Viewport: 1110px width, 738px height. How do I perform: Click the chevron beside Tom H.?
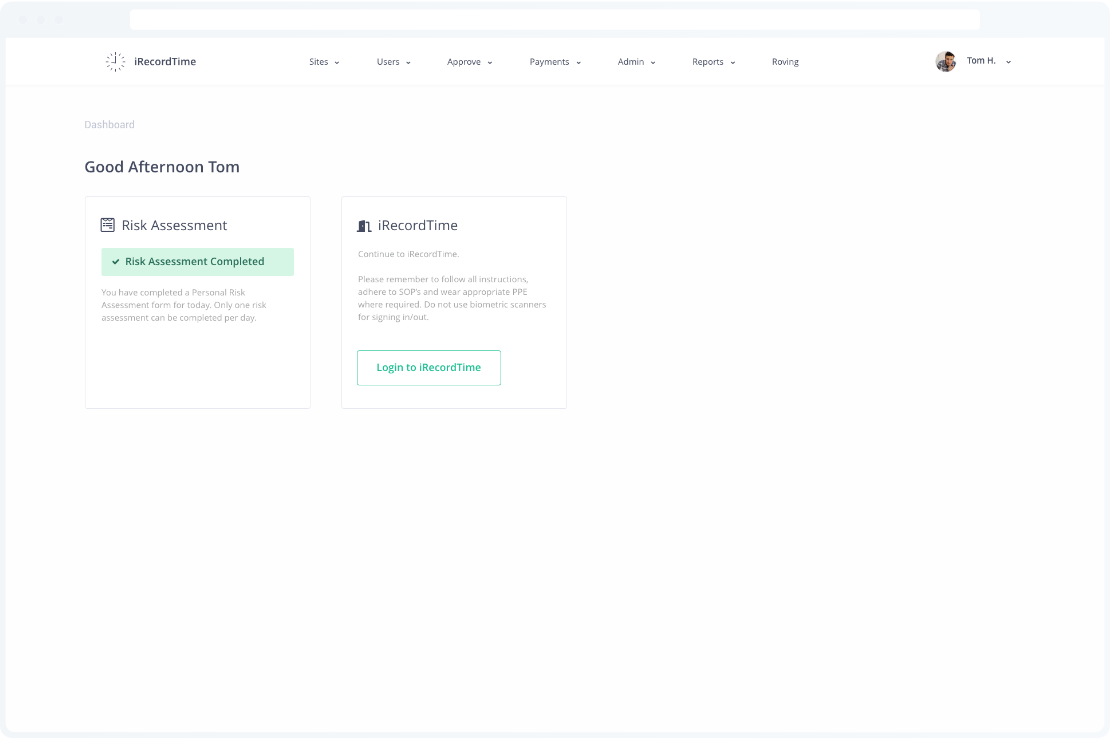tap(1008, 62)
